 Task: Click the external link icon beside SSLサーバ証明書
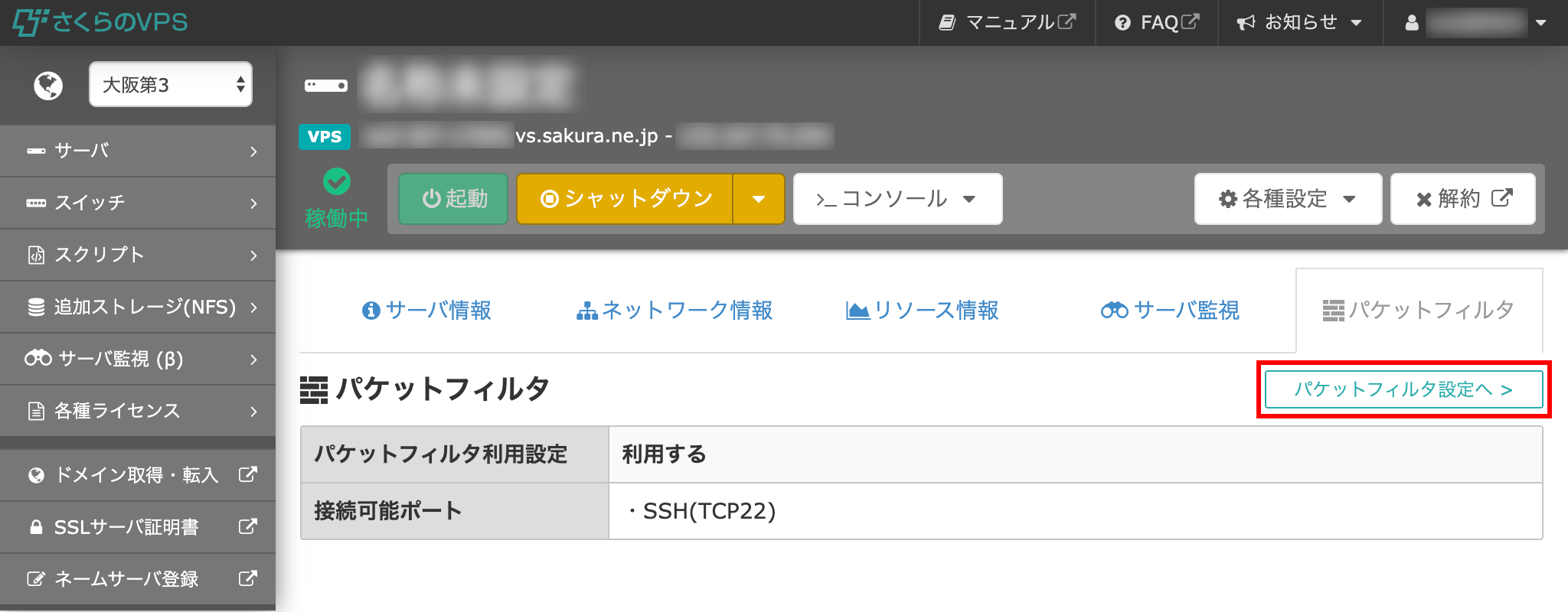[247, 526]
